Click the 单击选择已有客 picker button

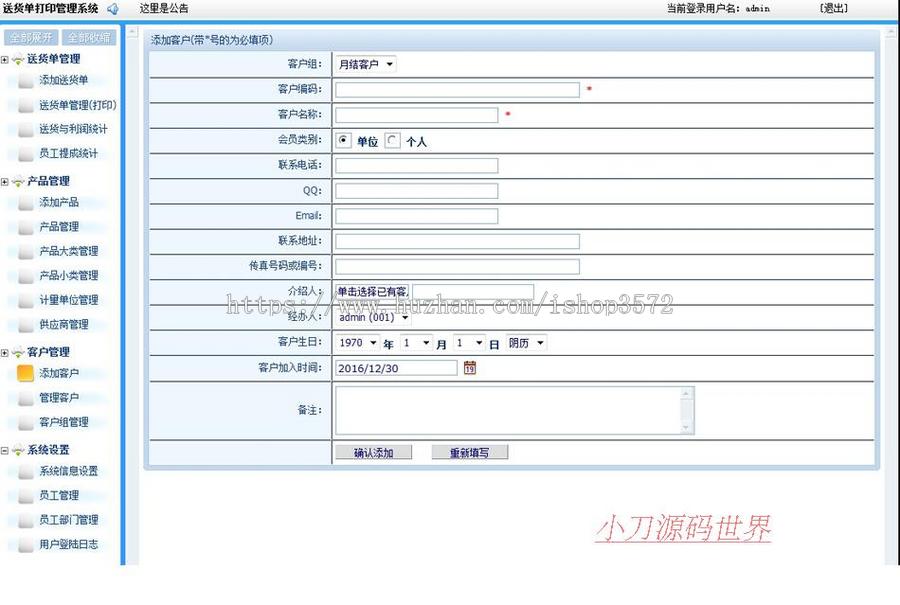point(372,290)
